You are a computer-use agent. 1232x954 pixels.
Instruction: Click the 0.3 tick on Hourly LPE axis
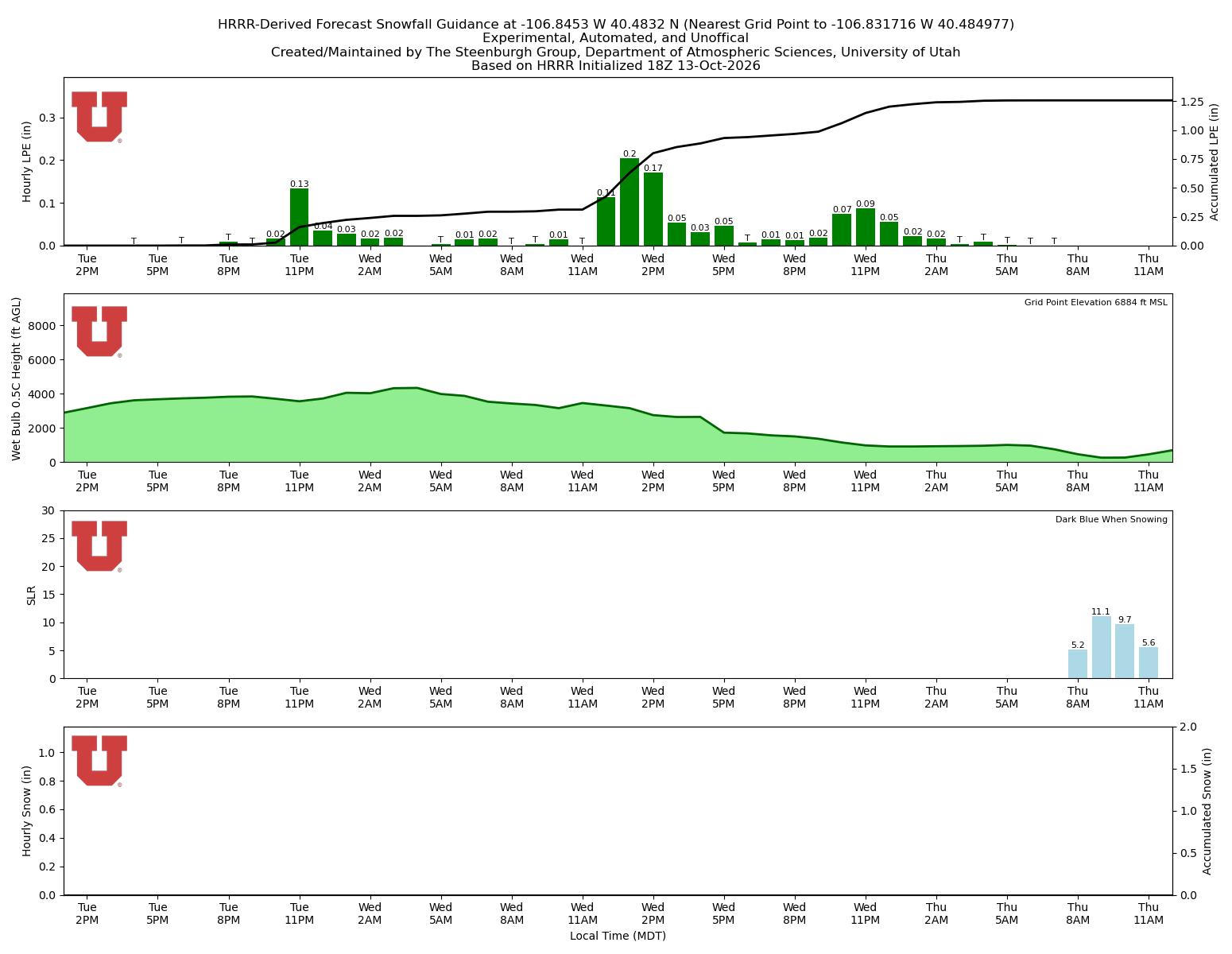[48, 118]
